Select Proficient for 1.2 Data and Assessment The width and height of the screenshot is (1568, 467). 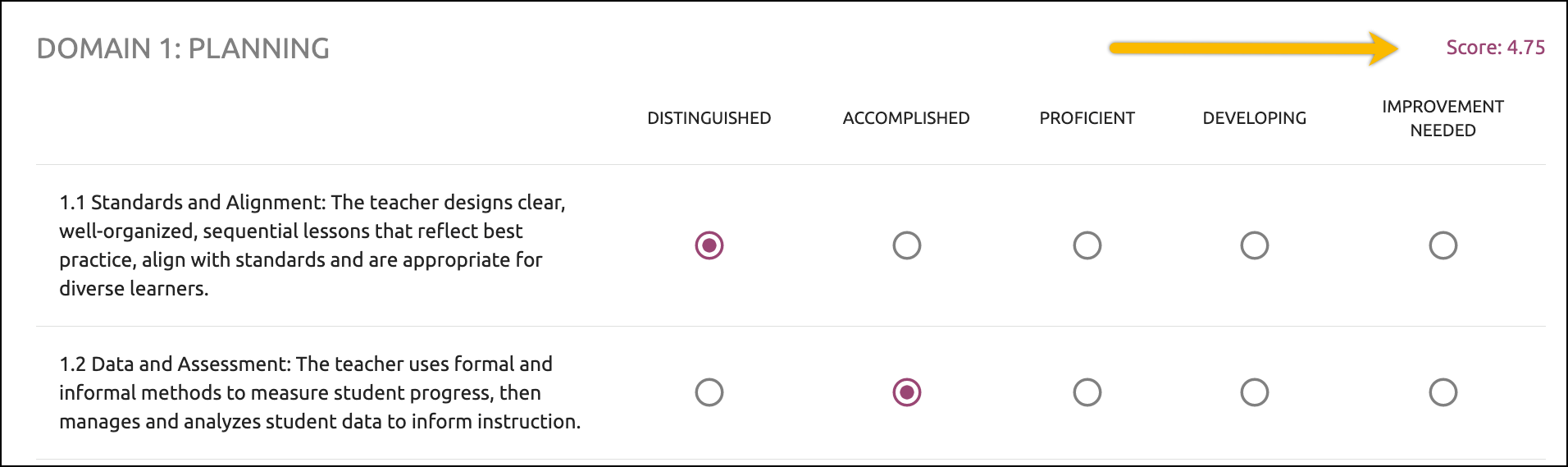click(x=1087, y=392)
